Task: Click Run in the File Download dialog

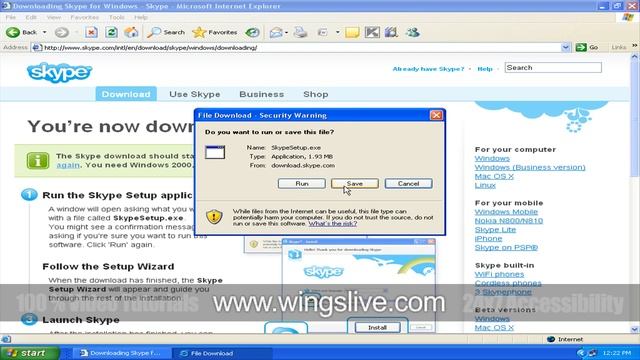Action: 302,184
